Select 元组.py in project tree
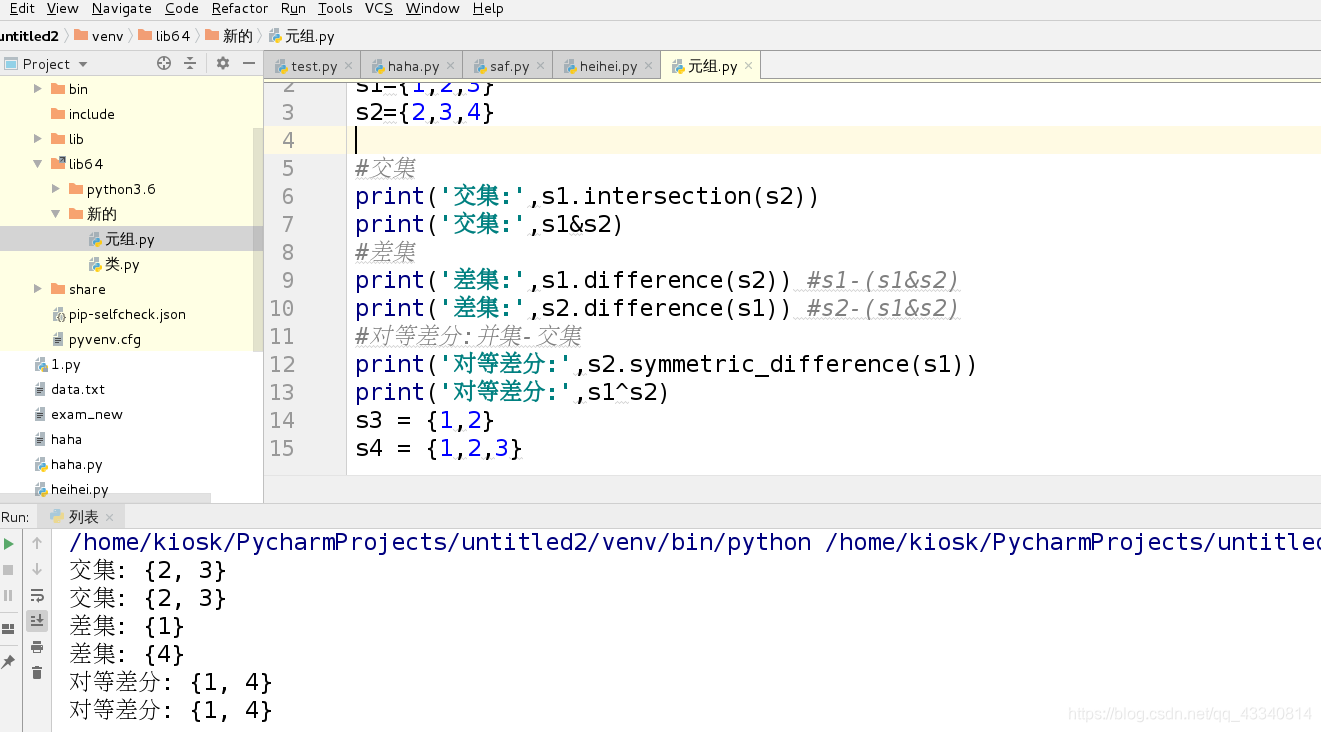 129,239
